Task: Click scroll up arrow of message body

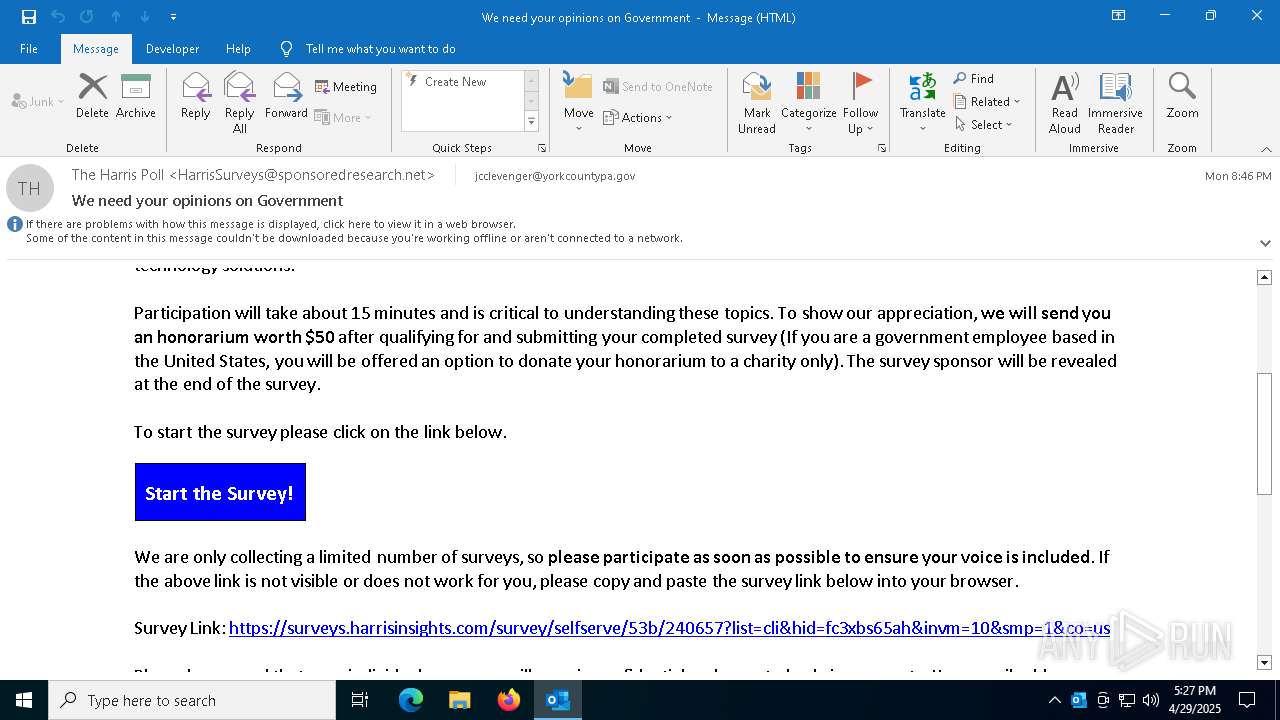Action: click(1265, 277)
